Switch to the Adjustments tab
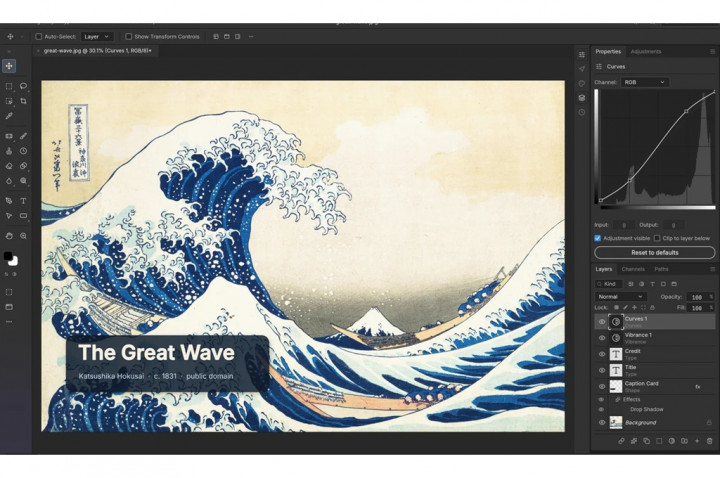This screenshot has width=720, height=478. 646,51
